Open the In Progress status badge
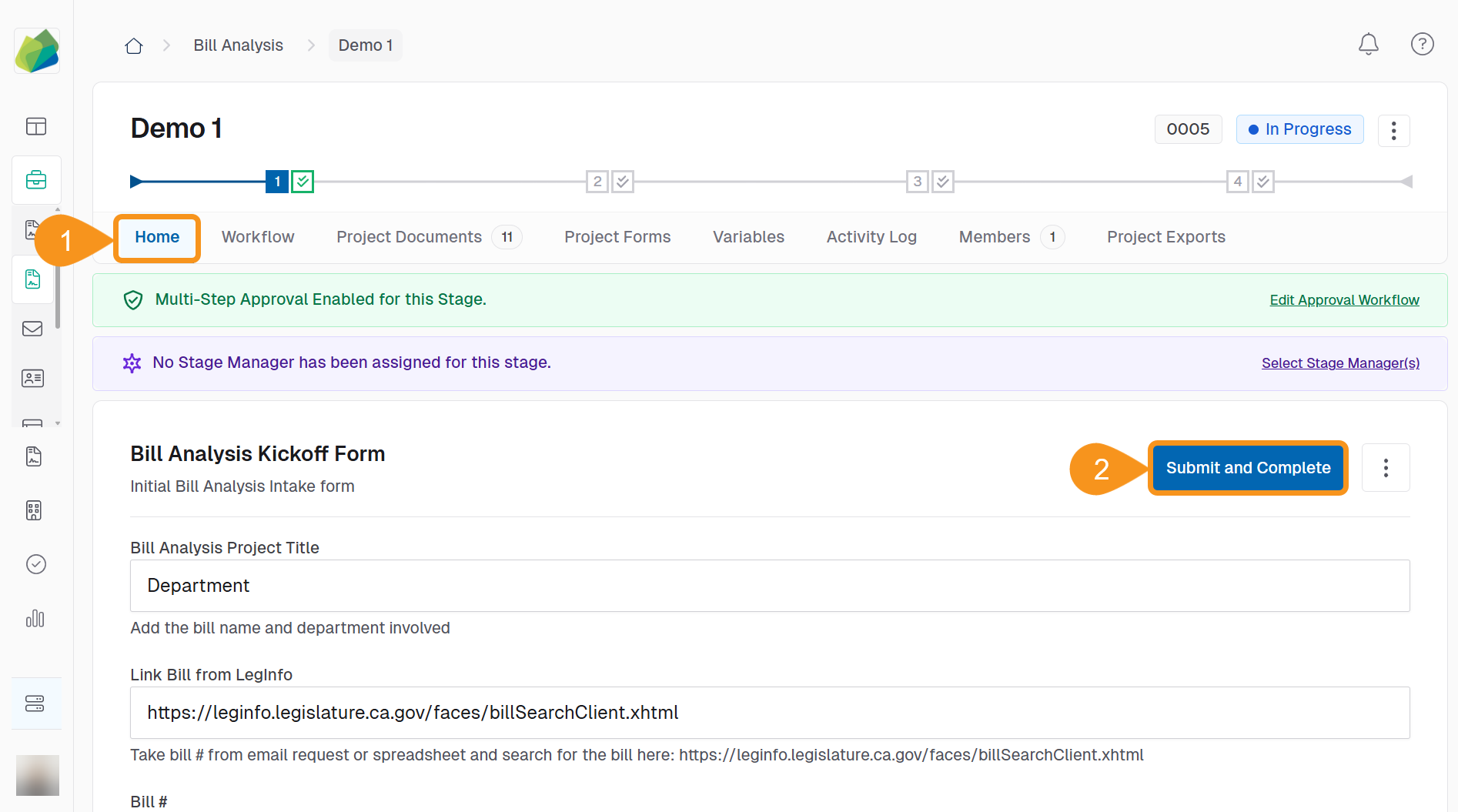Viewport: 1458px width, 812px height. [1299, 129]
